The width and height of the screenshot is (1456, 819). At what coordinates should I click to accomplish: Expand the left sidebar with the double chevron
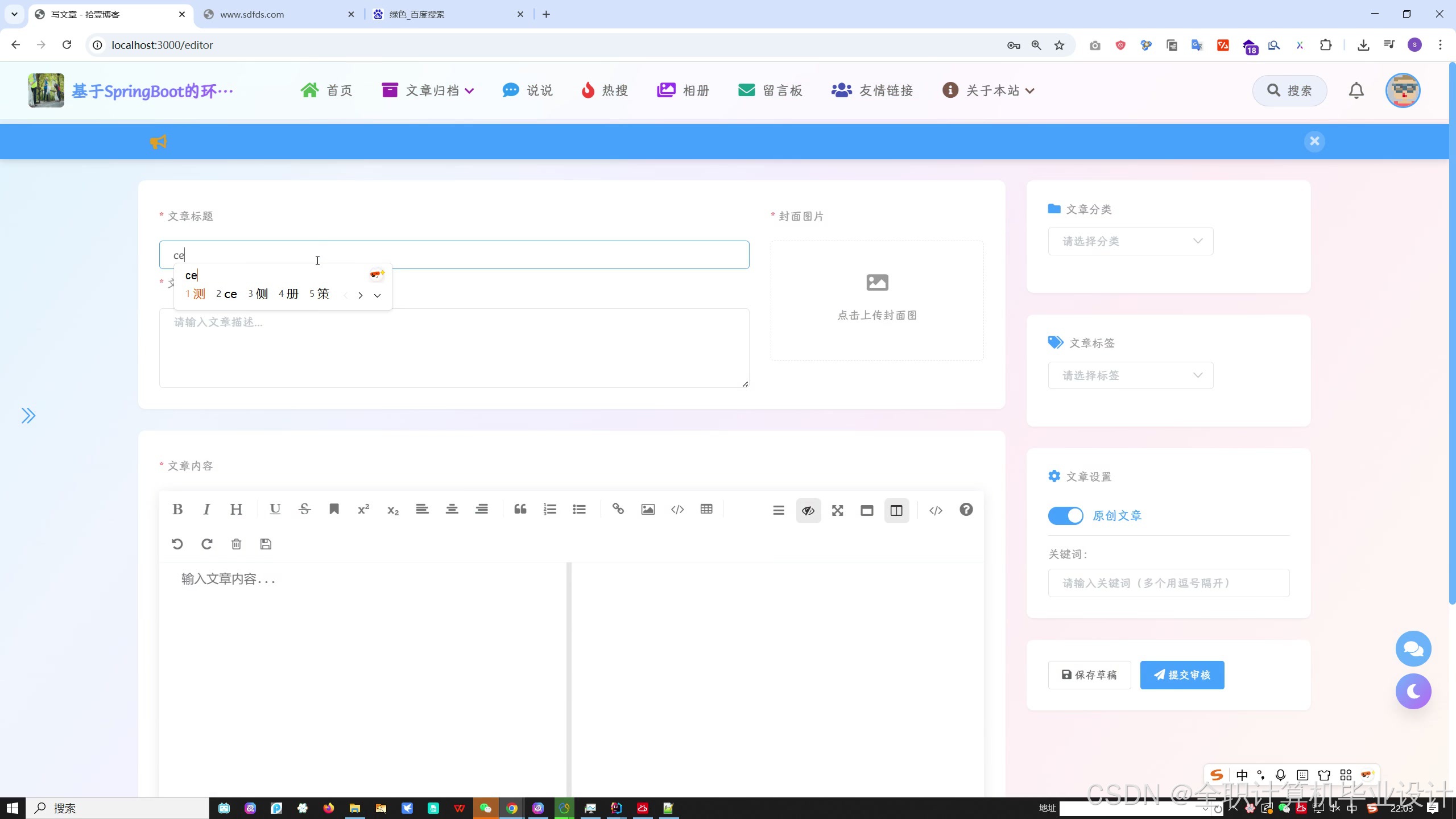pyautogui.click(x=28, y=416)
